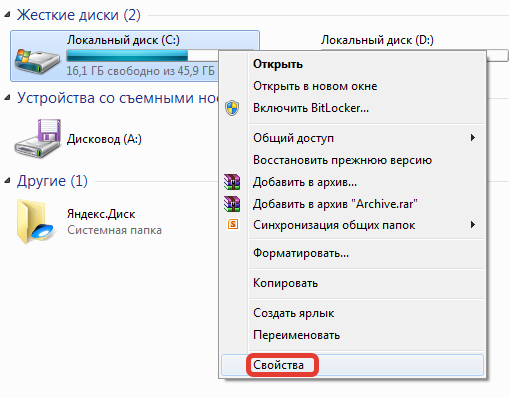
Task: Collapse the Другие (1) group
Action: point(7,181)
